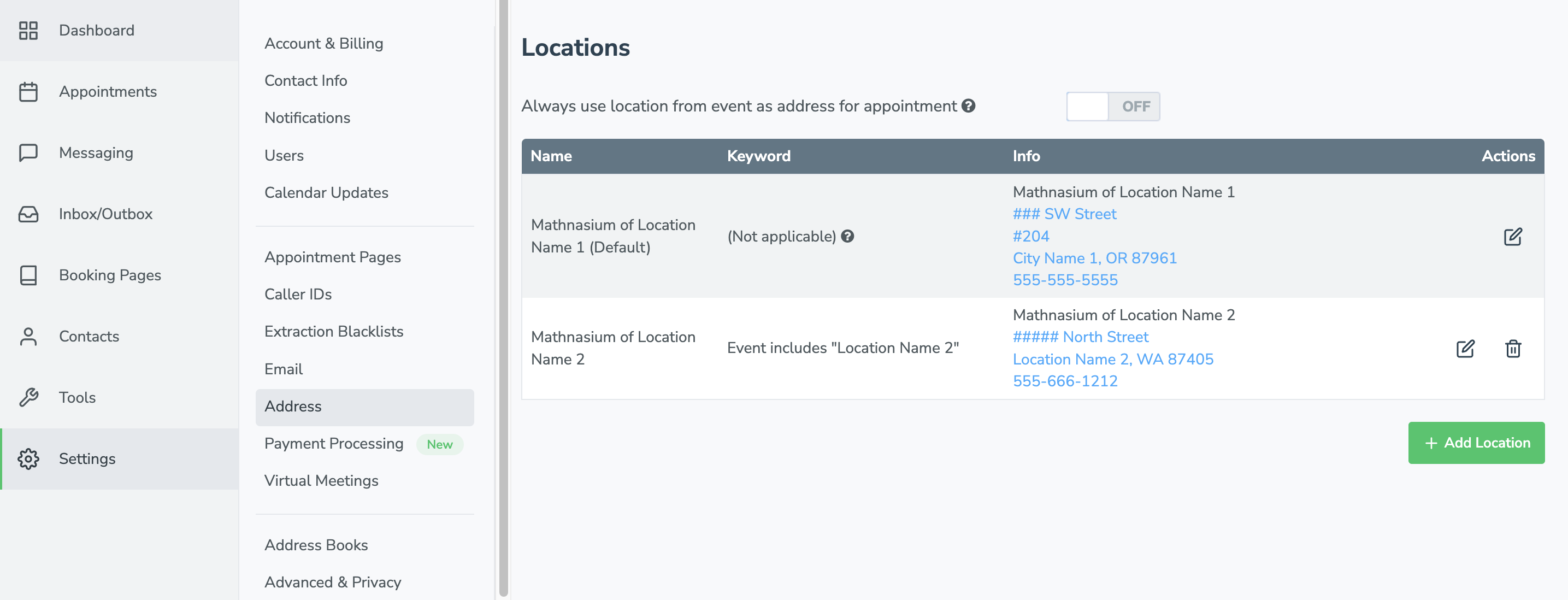Click phone number 555-666-1212
1568x600 pixels.
click(1065, 381)
